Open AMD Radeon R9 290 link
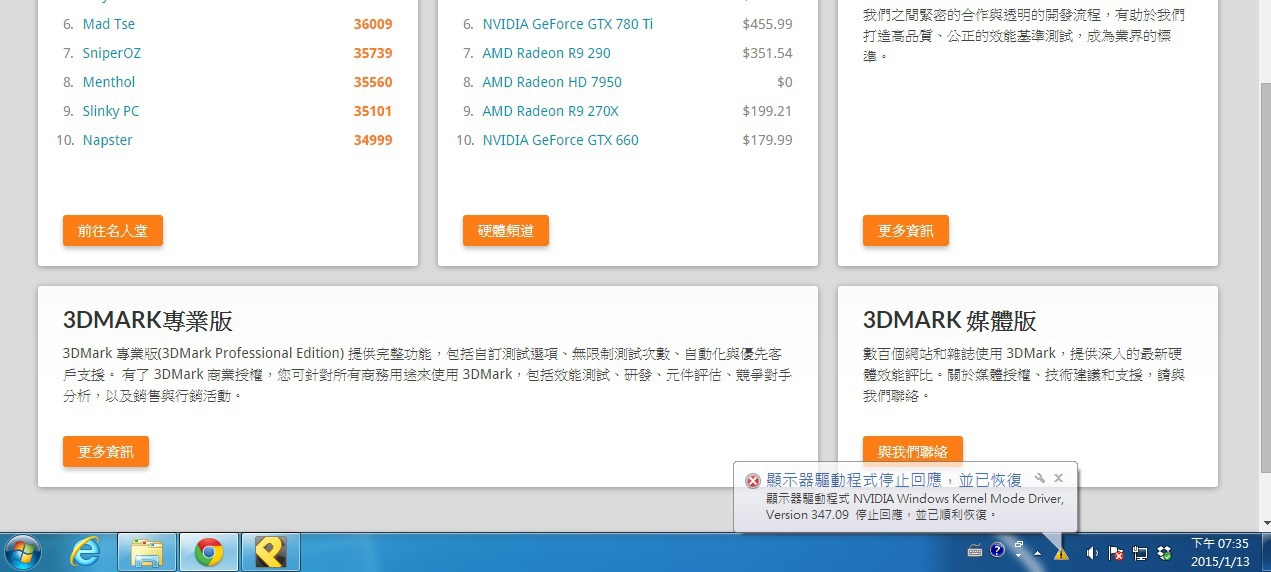This screenshot has height=572, width=1271. [546, 53]
